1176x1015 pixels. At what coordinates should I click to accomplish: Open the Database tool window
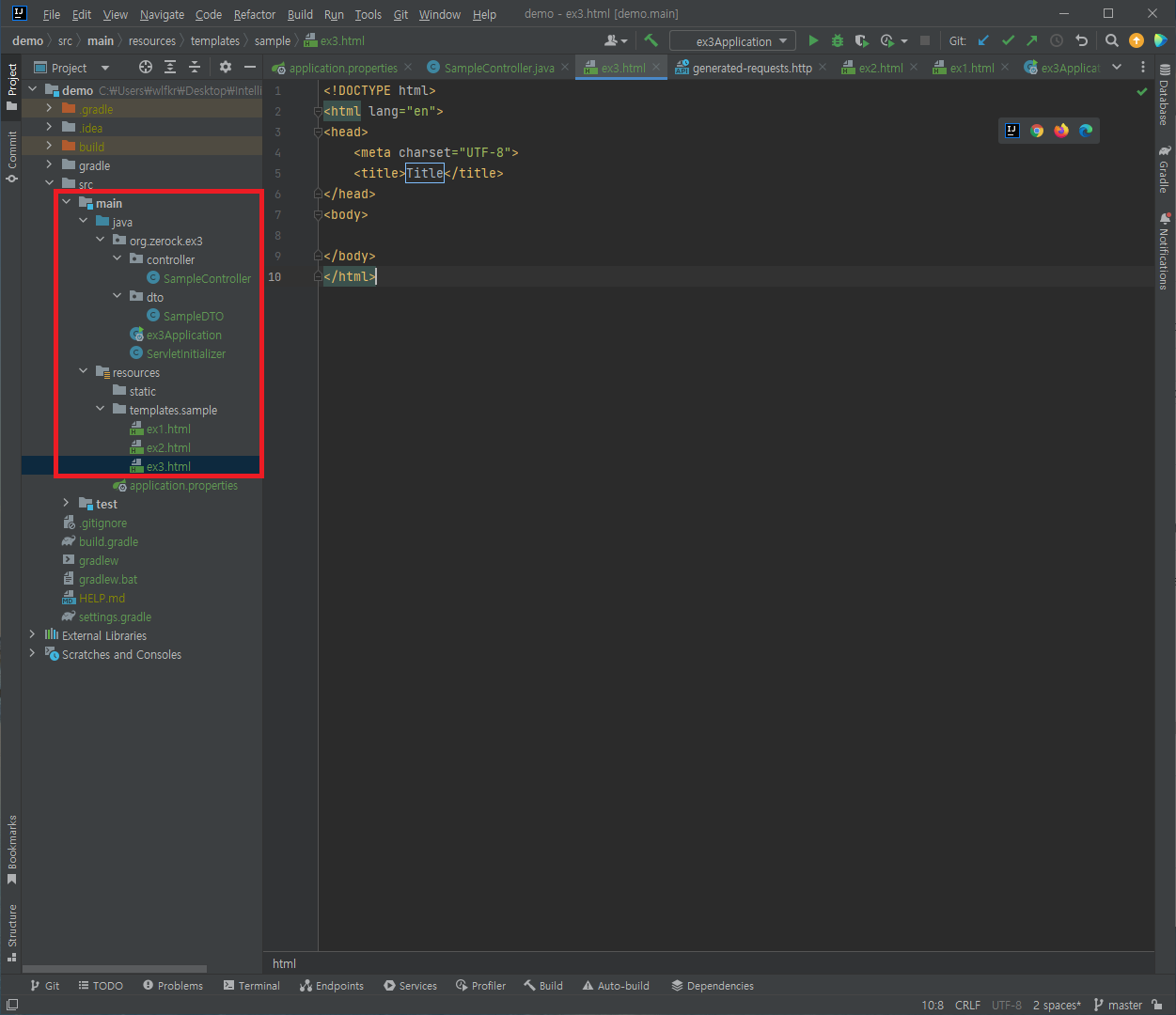[1165, 95]
